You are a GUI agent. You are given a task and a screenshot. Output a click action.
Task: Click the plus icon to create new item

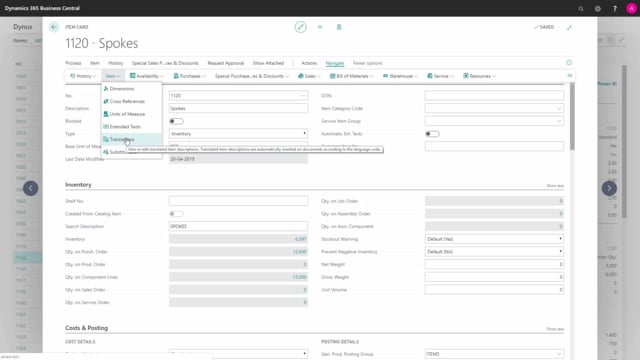coord(320,27)
